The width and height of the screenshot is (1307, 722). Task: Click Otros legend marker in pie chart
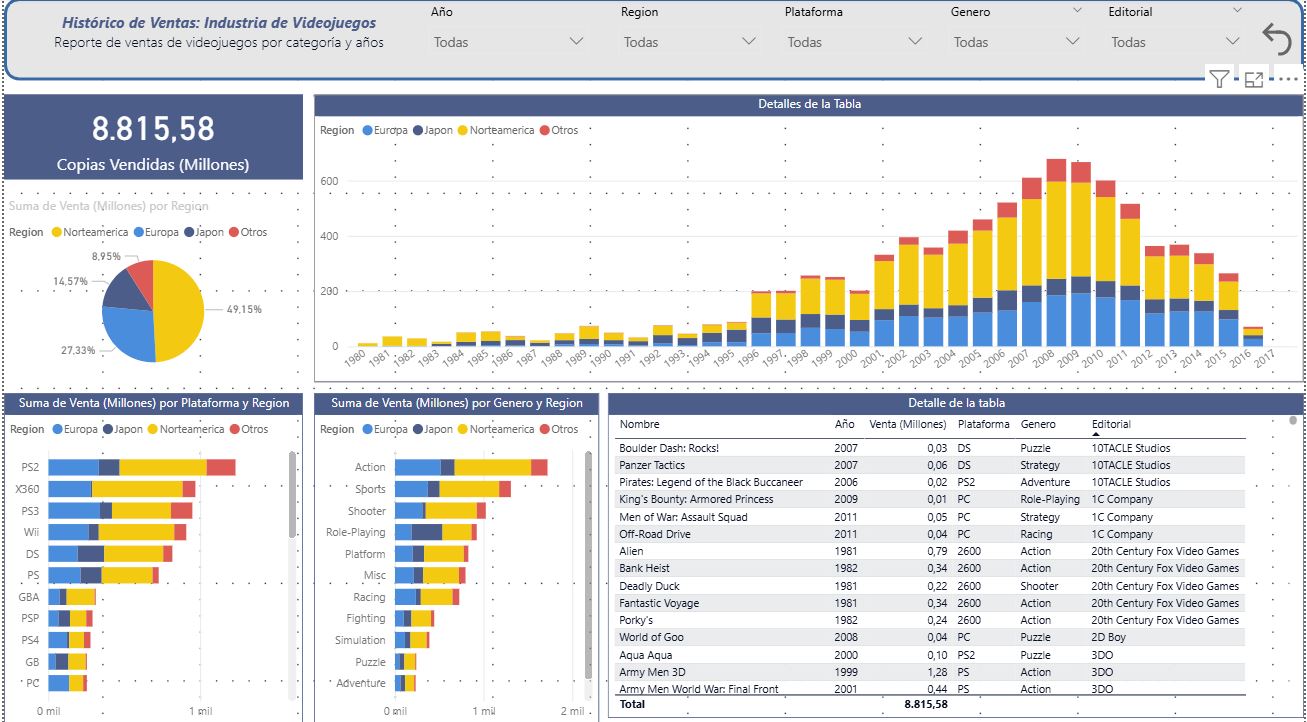tap(234, 232)
